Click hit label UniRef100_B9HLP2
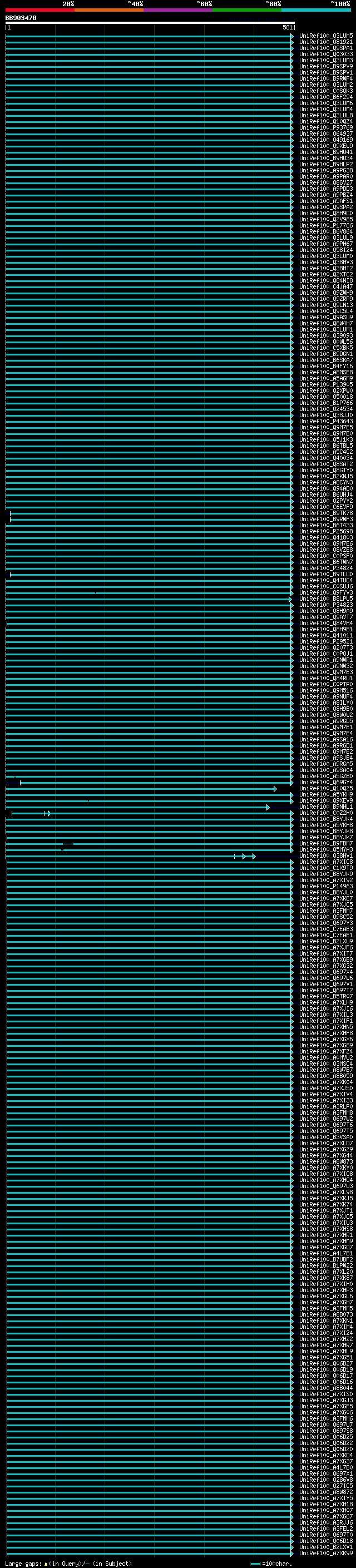The width and height of the screenshot is (356, 1568). 326,164
